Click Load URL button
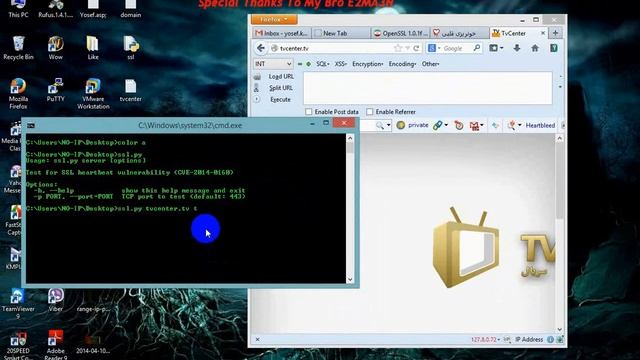 281,76
